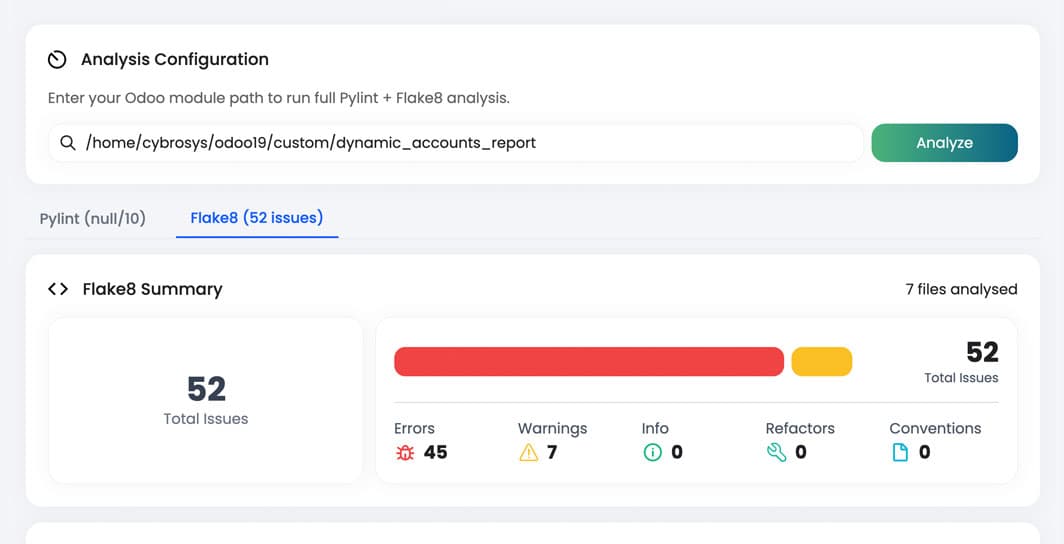1064x544 pixels.
Task: Click the Conventions document icon
Action: [x=900, y=453]
